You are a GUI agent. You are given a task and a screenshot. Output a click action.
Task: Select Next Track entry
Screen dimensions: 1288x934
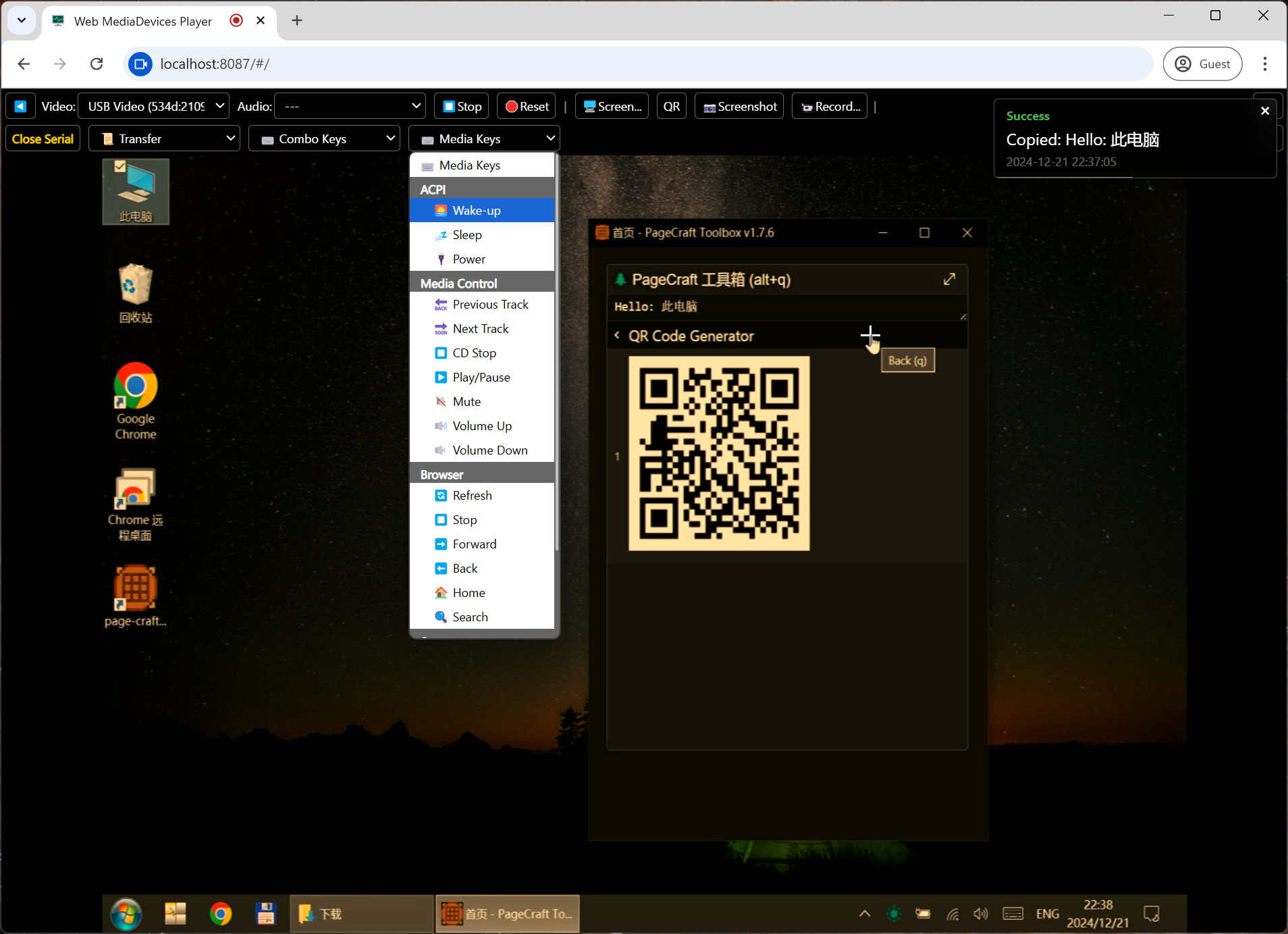coord(482,328)
